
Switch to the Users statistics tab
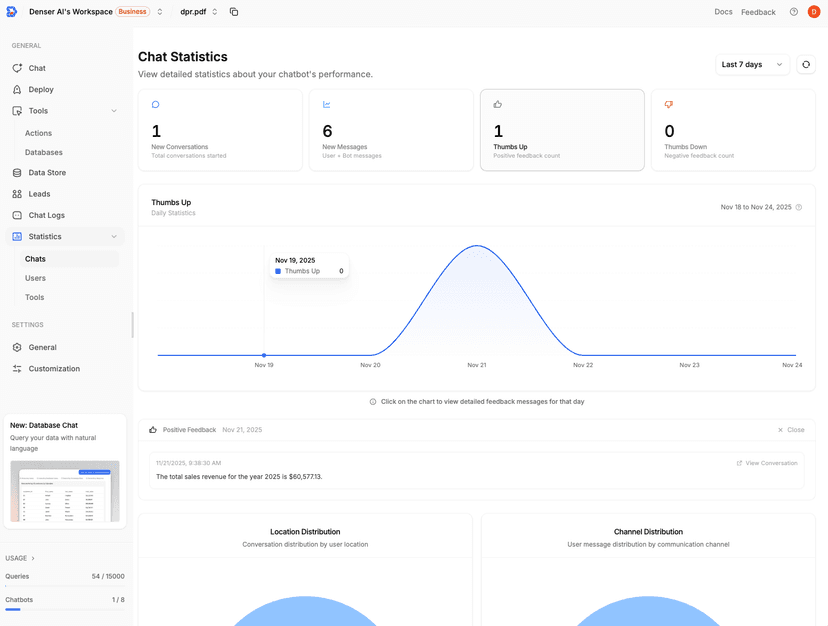(34, 278)
